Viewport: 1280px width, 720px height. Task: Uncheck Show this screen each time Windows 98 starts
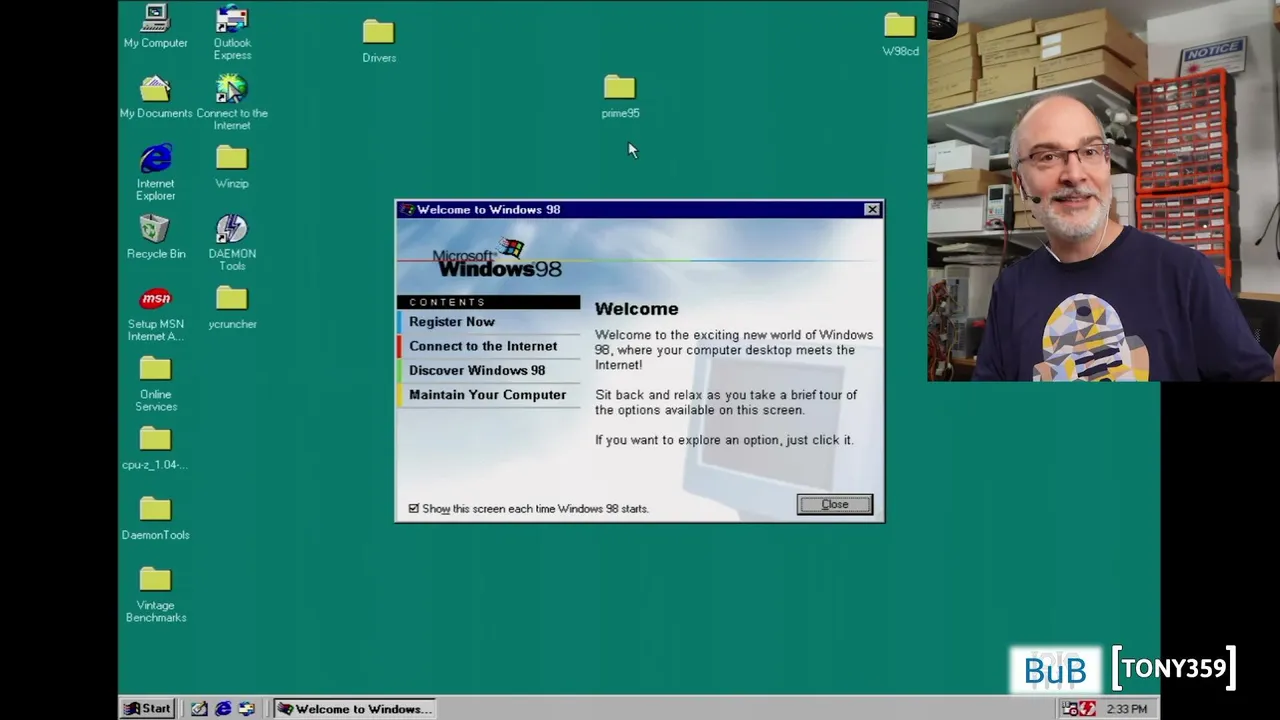point(414,509)
